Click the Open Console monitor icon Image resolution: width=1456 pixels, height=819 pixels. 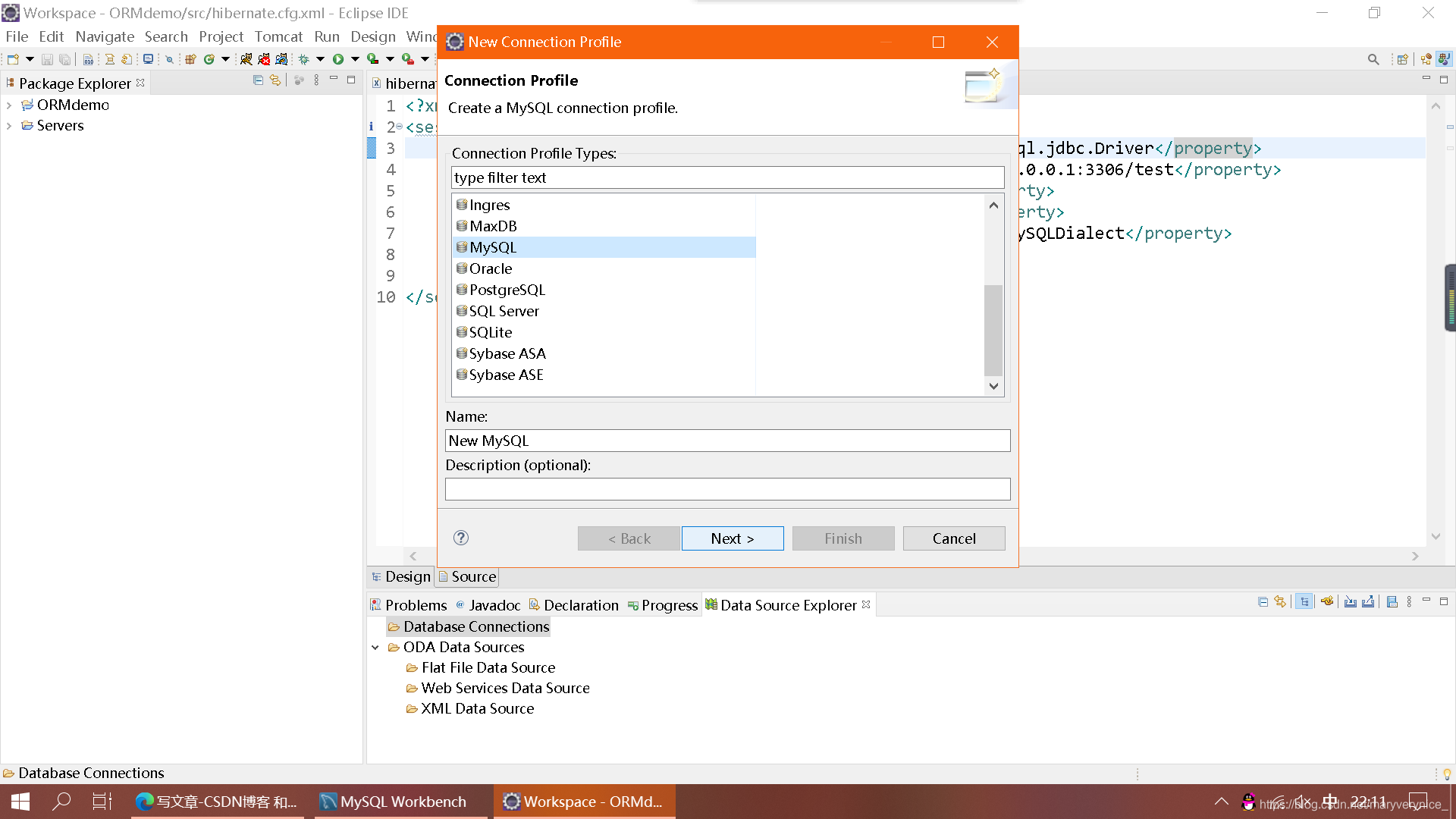(148, 59)
